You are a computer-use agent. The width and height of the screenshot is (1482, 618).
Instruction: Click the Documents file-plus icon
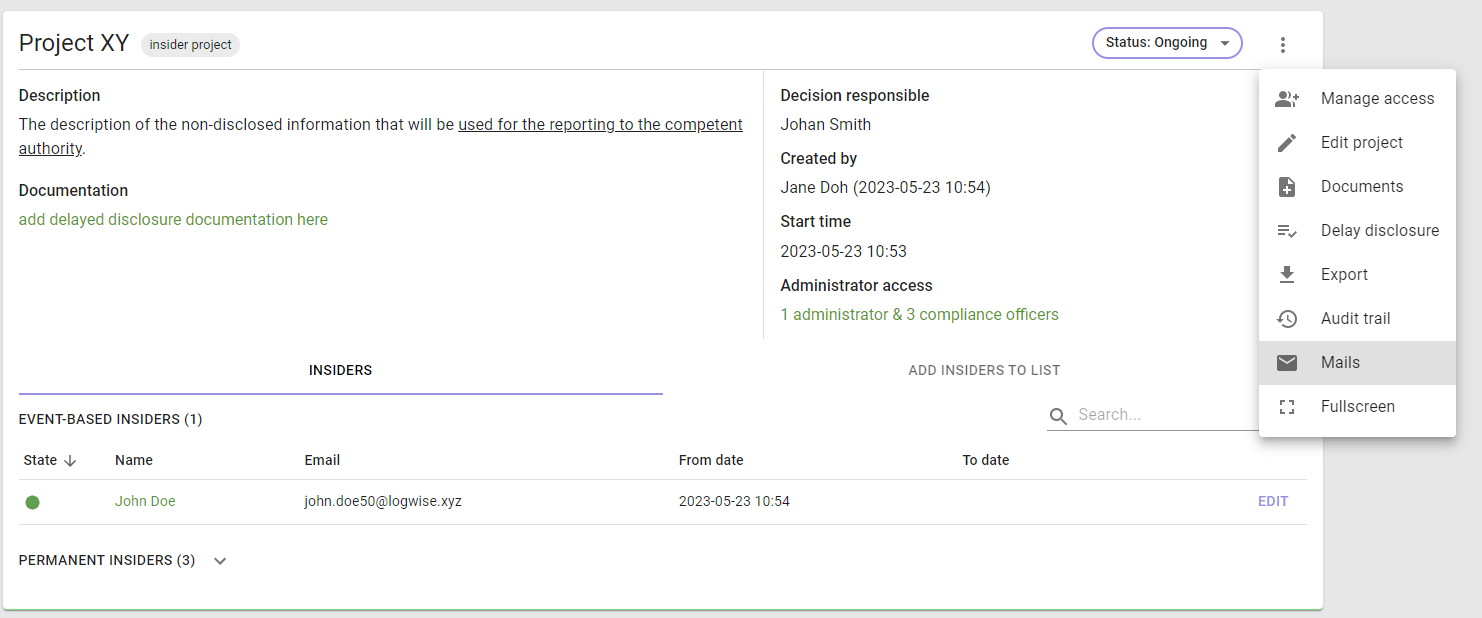1287,187
